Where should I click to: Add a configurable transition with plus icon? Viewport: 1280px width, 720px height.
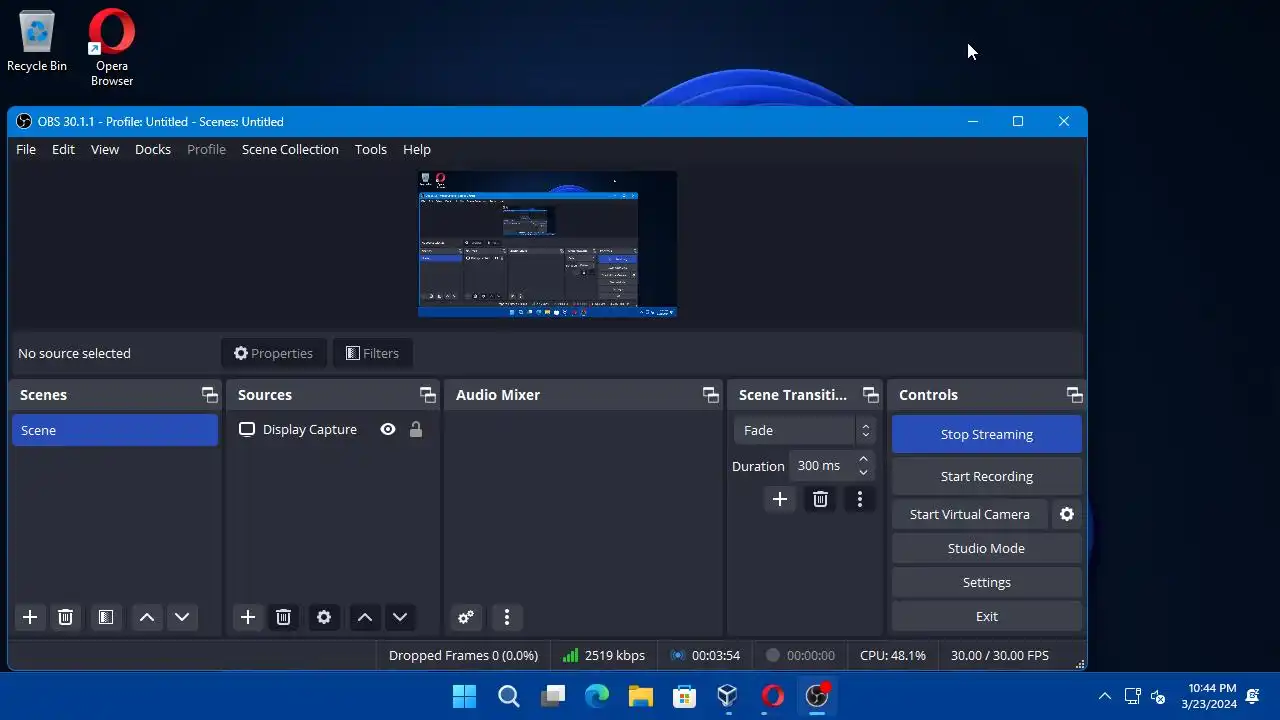[x=780, y=499]
